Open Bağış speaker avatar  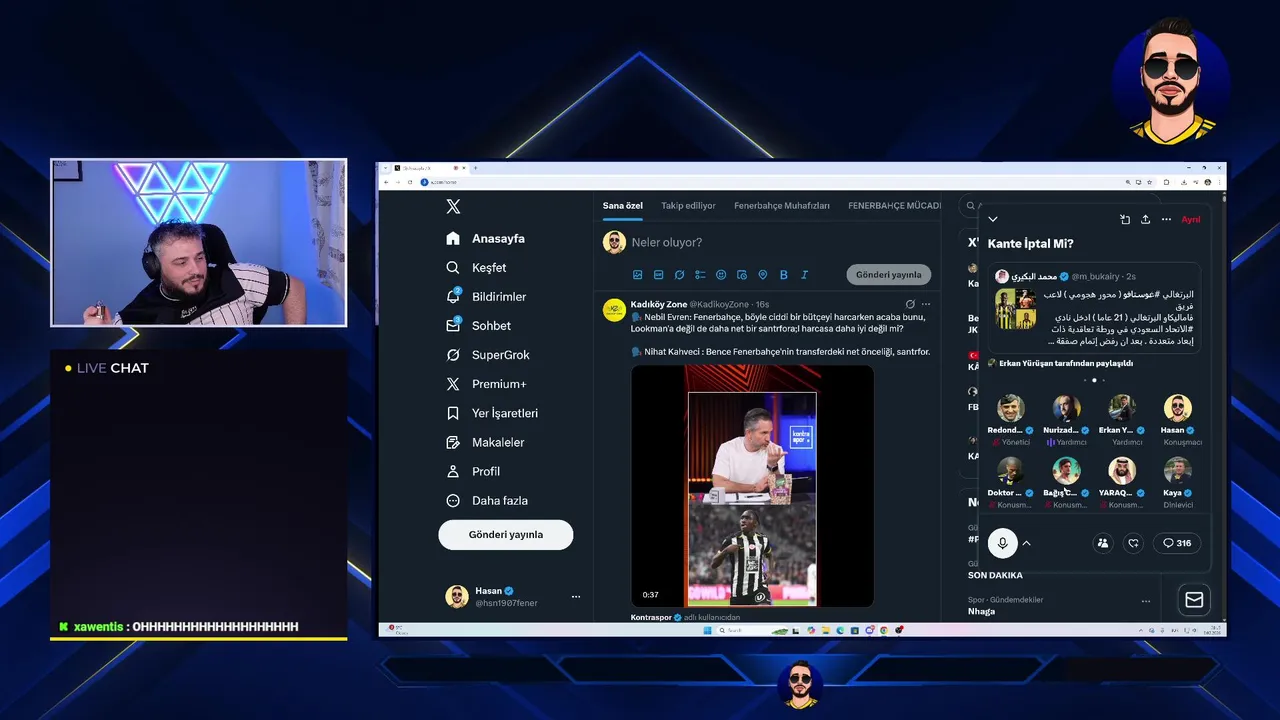click(x=1066, y=471)
